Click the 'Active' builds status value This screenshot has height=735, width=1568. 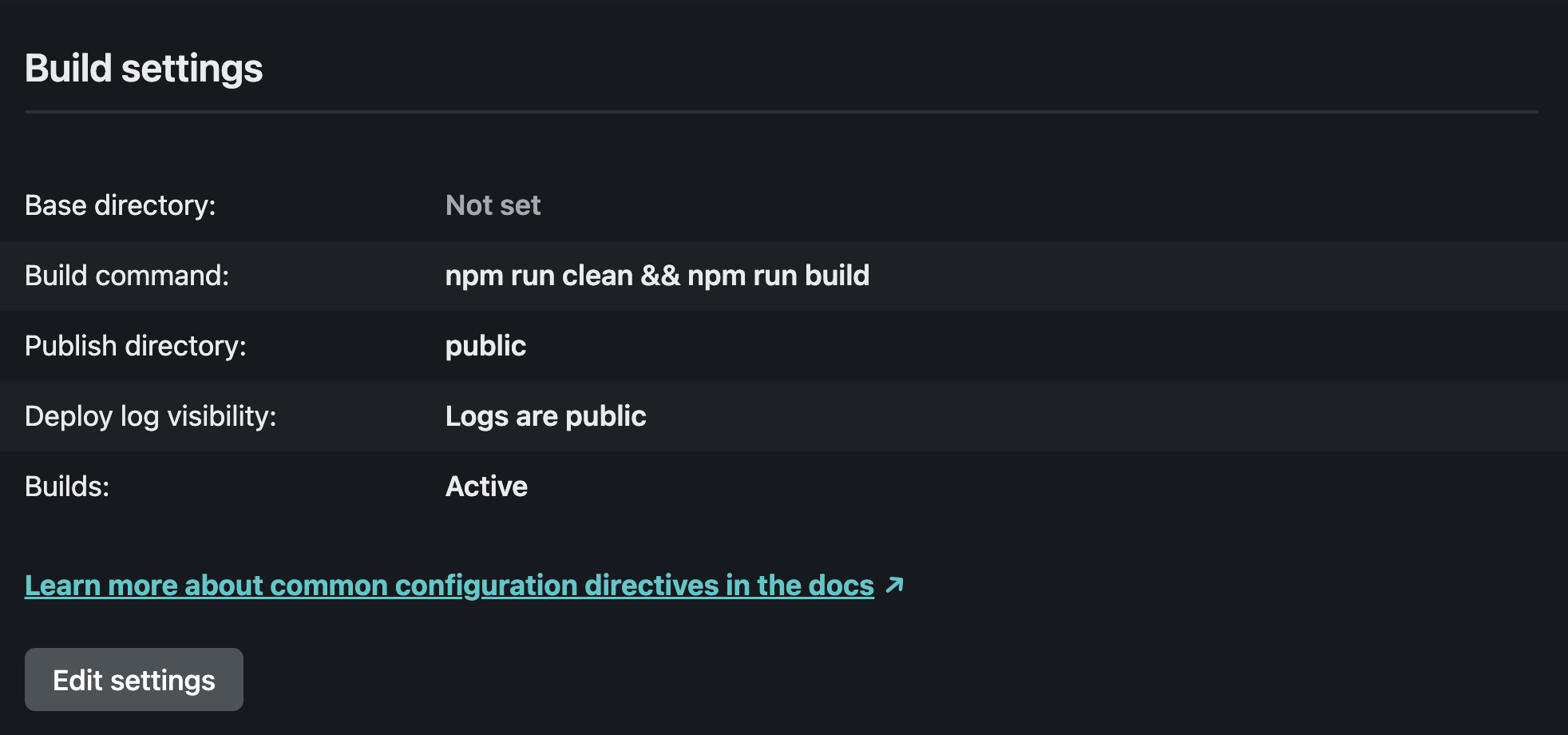pyautogui.click(x=485, y=486)
